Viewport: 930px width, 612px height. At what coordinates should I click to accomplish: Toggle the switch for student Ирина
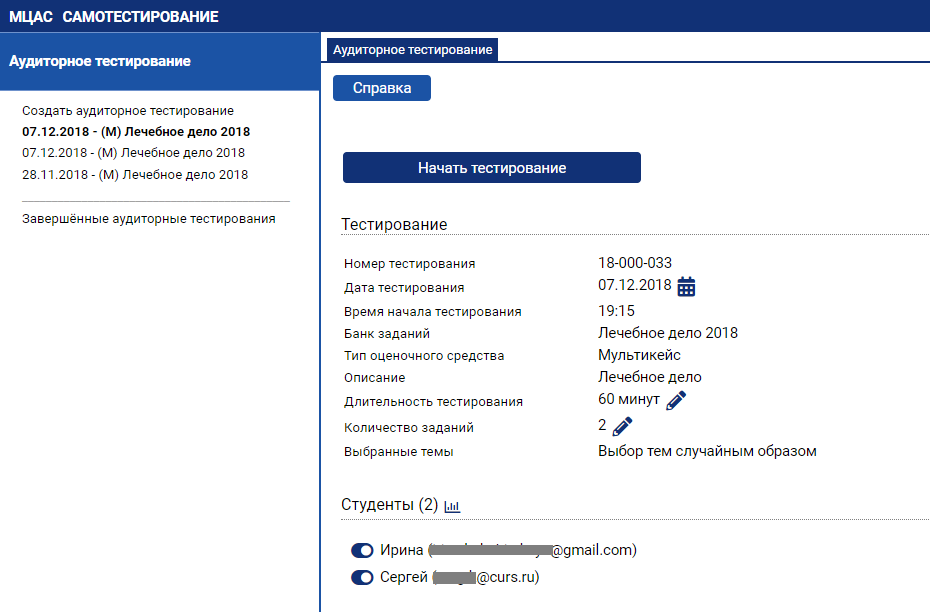click(362, 551)
